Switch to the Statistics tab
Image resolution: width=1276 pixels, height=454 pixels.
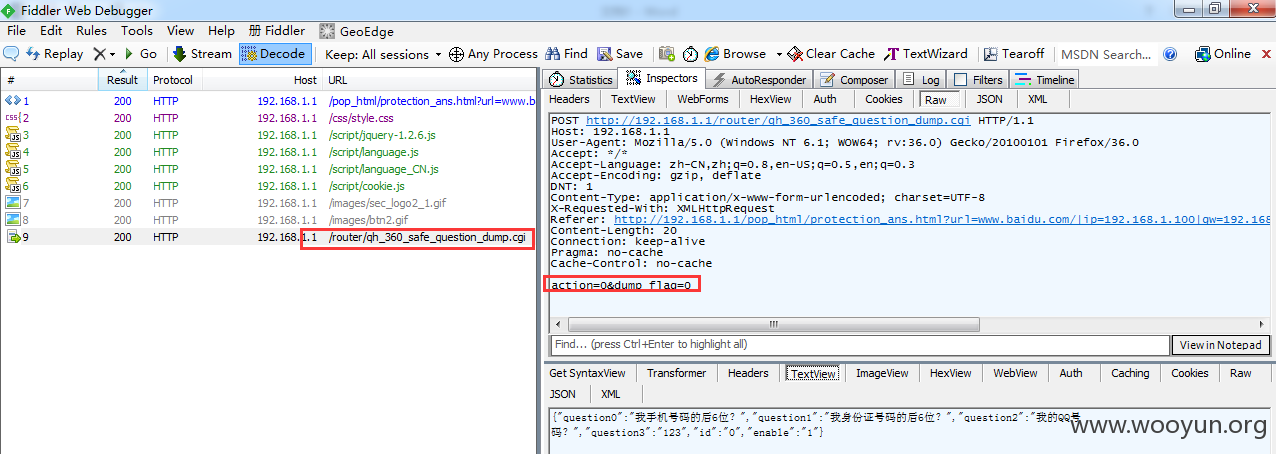[581, 80]
